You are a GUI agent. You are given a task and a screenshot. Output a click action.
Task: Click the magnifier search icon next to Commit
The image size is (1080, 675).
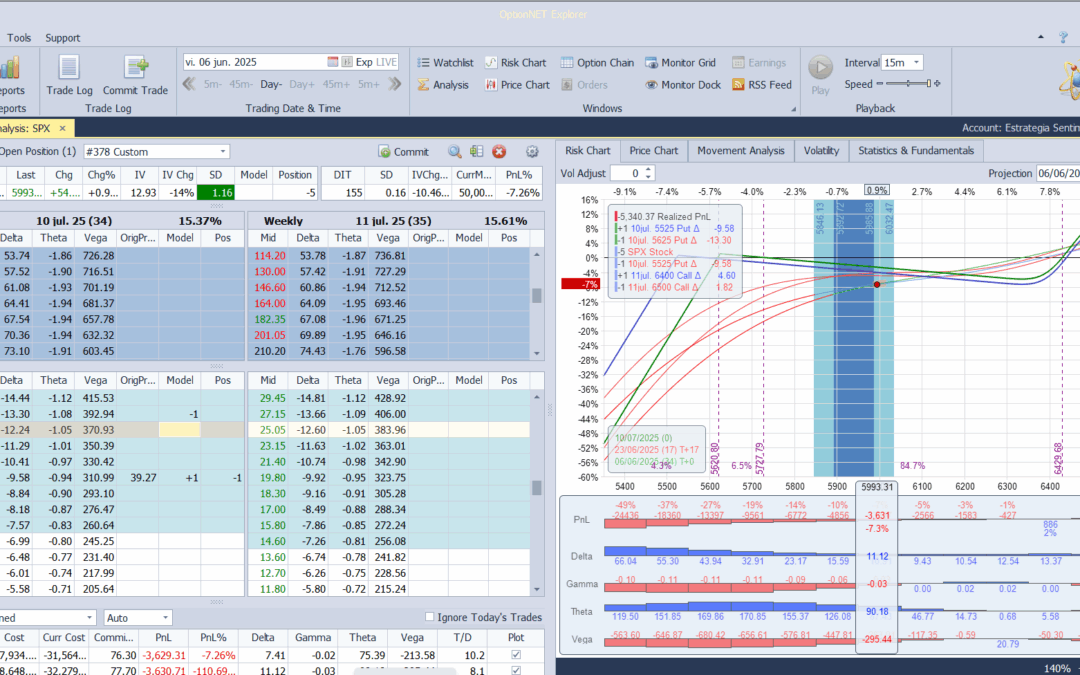pyautogui.click(x=455, y=152)
